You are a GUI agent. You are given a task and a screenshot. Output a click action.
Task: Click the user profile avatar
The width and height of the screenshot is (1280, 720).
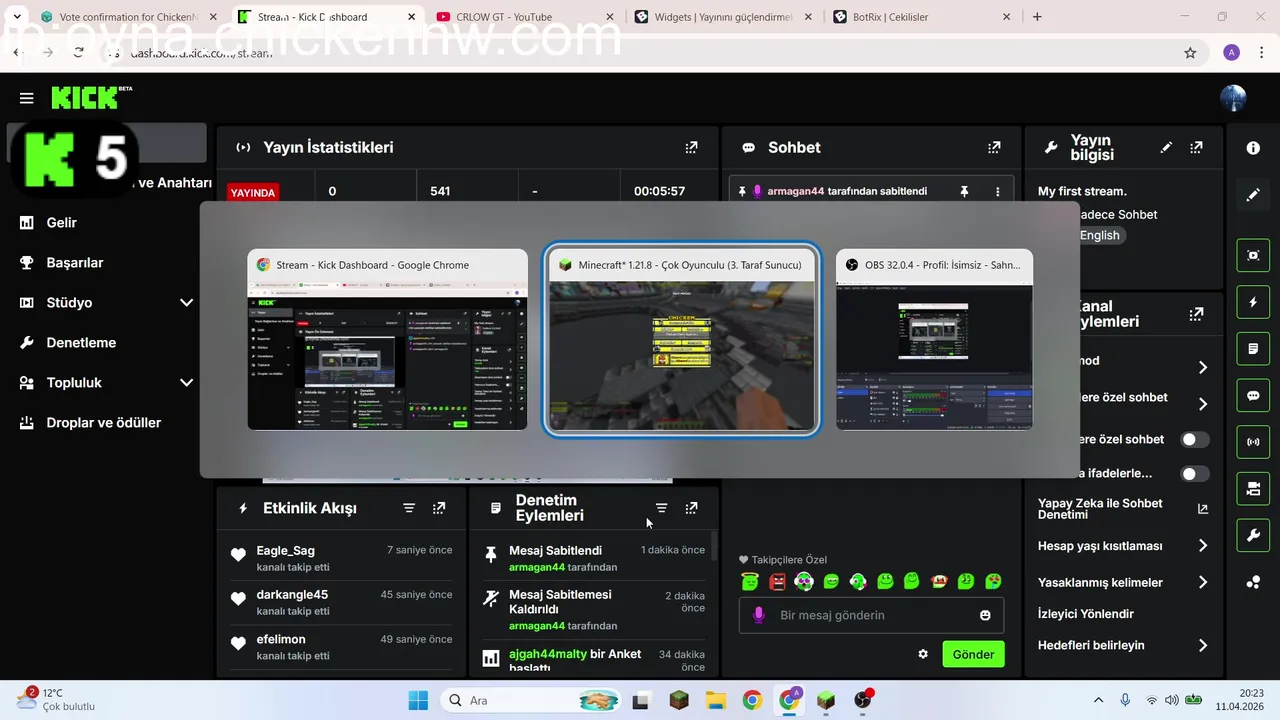coord(1233,98)
